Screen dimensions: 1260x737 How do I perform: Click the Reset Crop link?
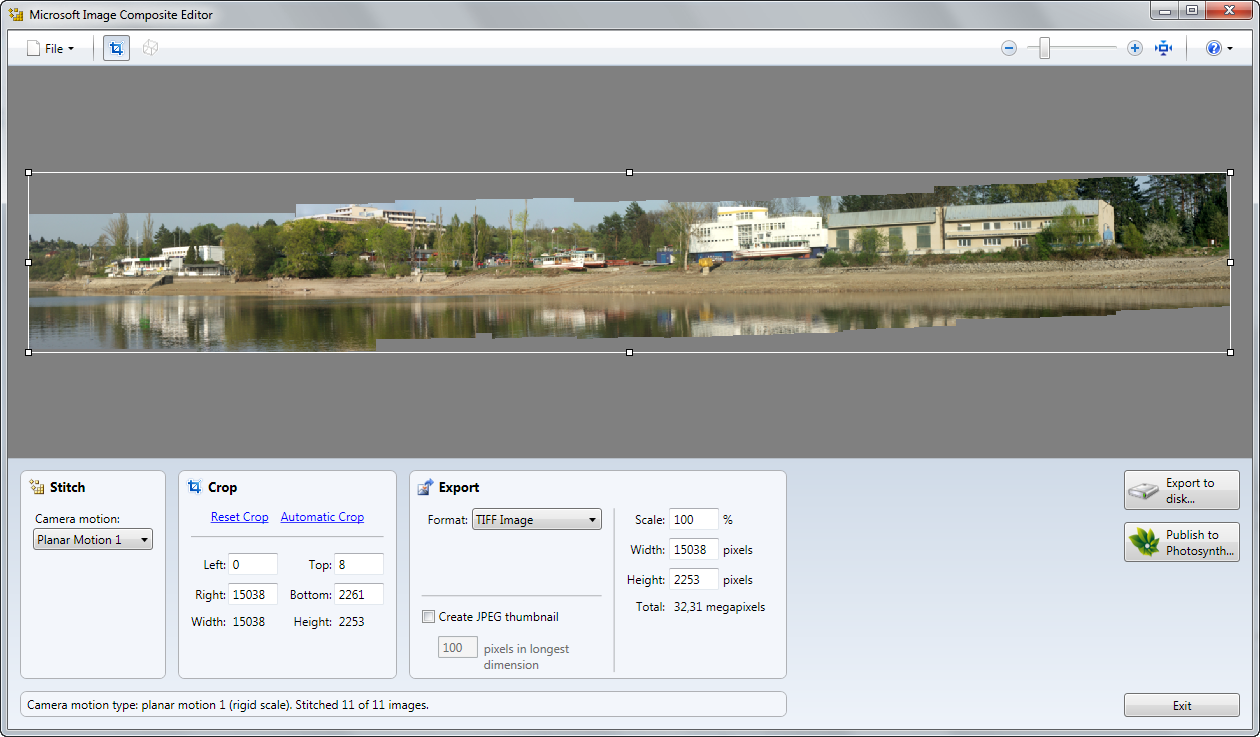240,517
